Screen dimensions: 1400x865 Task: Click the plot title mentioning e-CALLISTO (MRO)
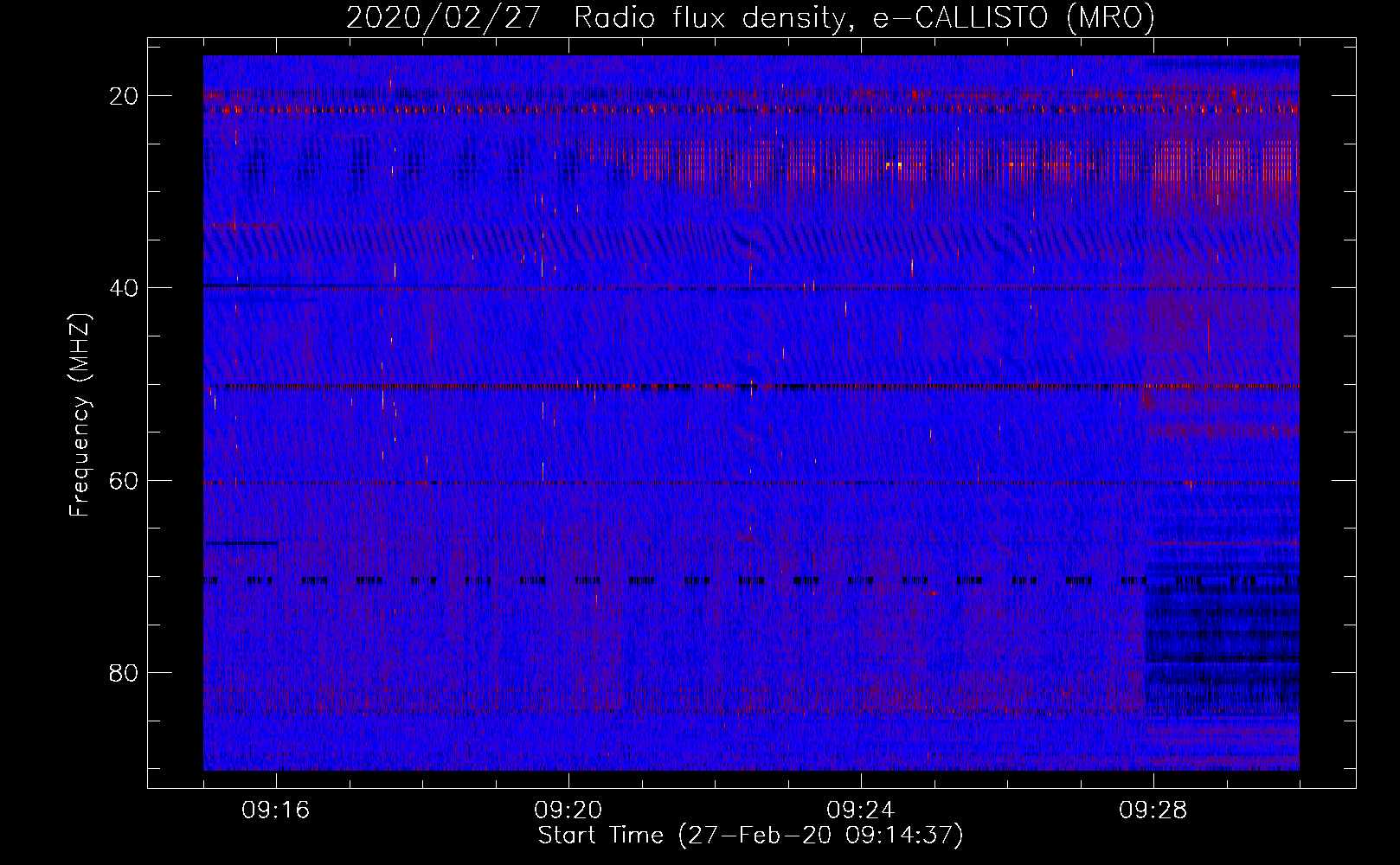(750, 17)
